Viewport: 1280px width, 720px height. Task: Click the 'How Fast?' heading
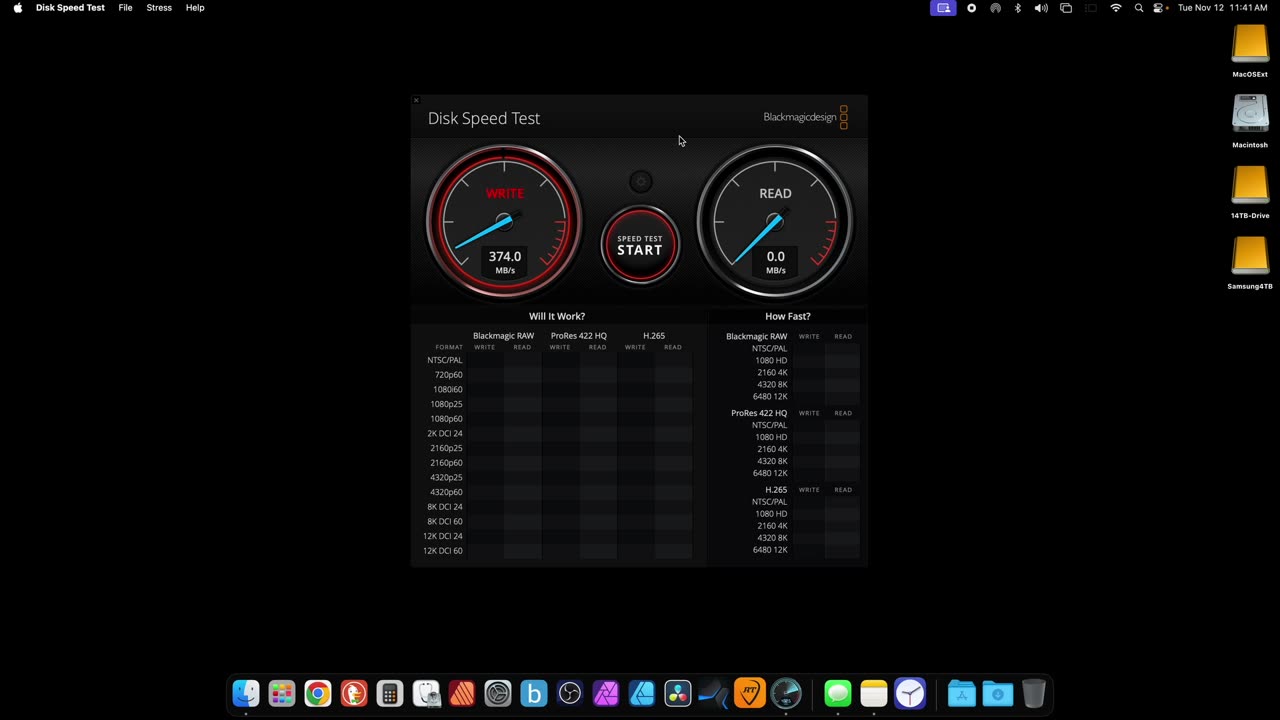788,316
